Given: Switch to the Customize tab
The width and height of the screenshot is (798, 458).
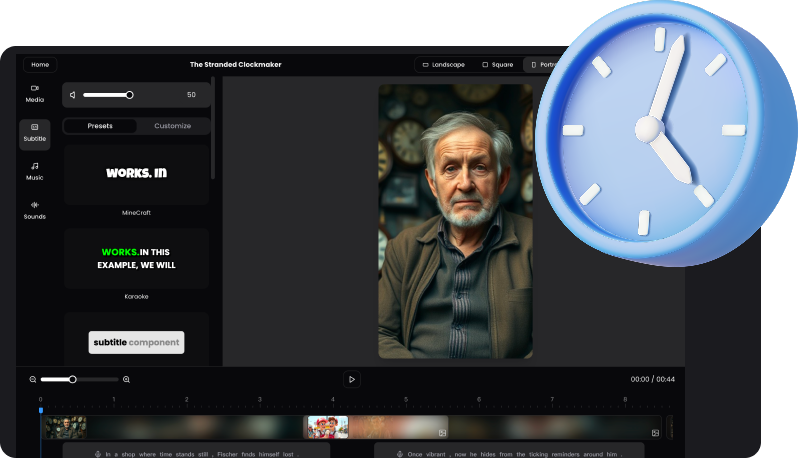Looking at the screenshot, I should (x=172, y=126).
